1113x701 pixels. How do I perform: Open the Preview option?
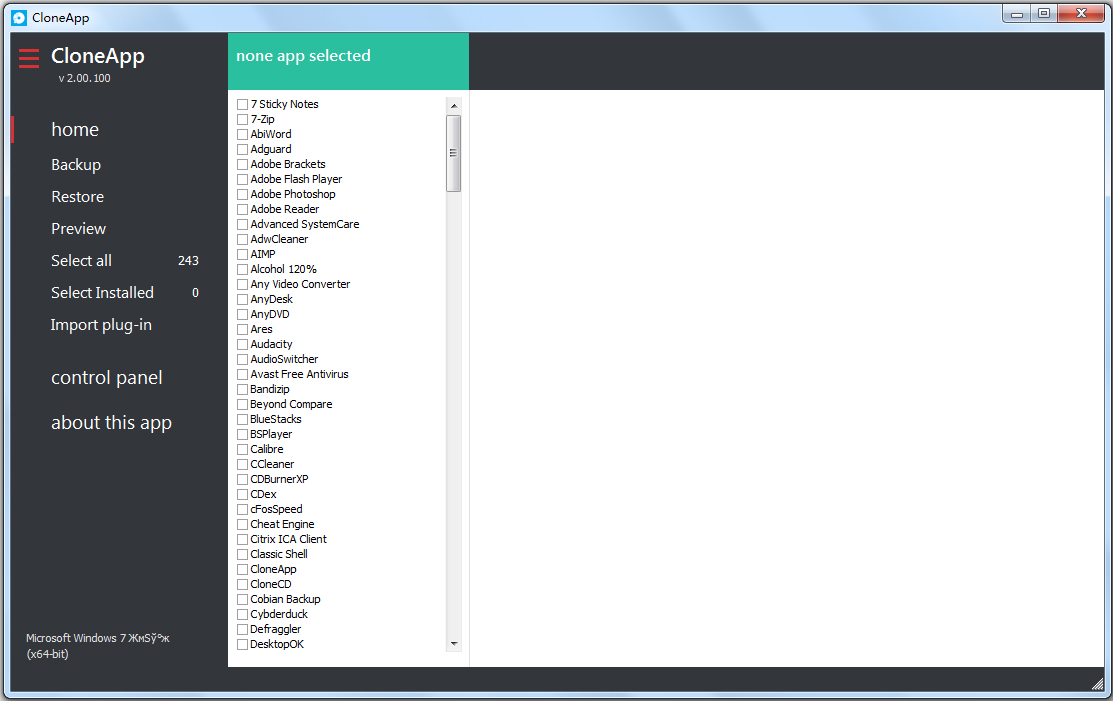78,228
